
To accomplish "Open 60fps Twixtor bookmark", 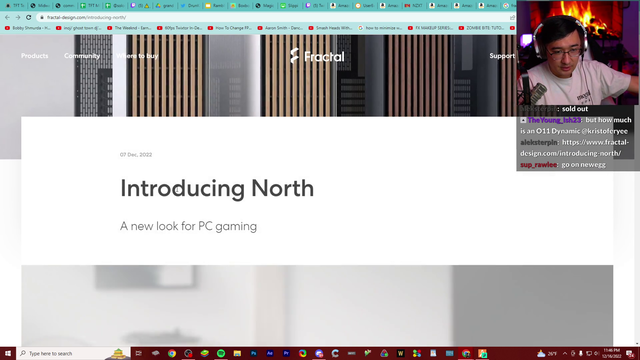I will (x=180, y=28).
